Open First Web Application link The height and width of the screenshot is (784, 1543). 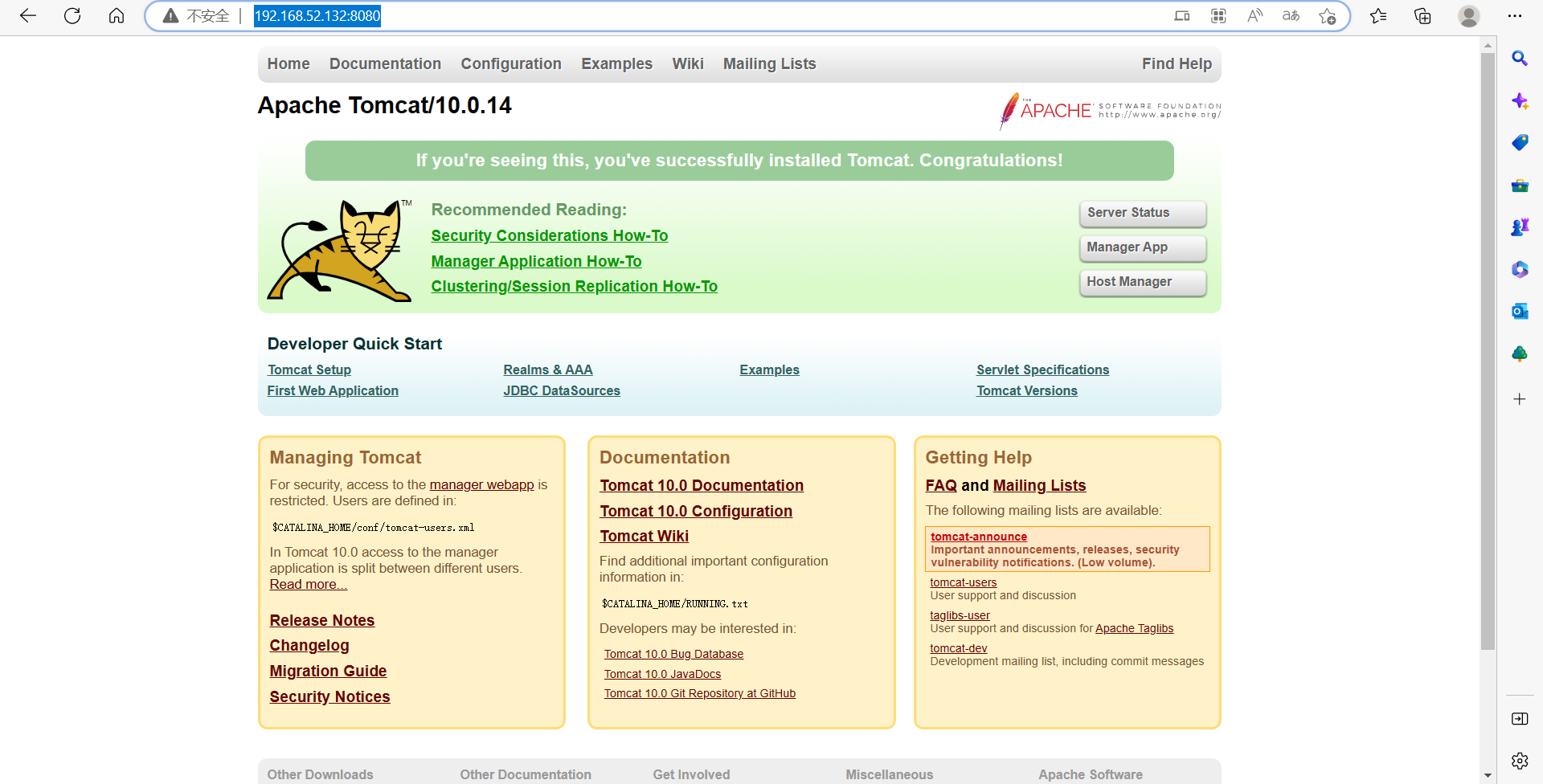click(333, 390)
